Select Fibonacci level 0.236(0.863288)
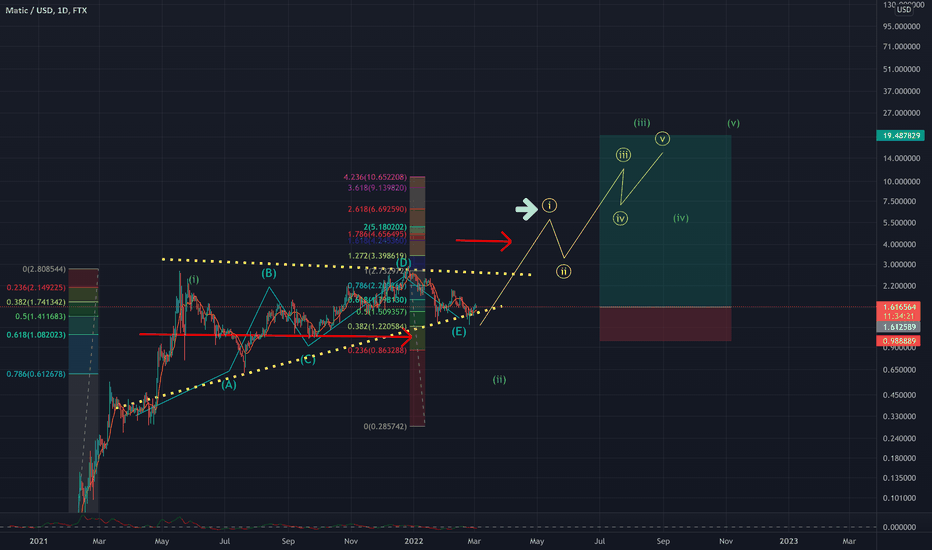The image size is (932, 550). coord(377,350)
